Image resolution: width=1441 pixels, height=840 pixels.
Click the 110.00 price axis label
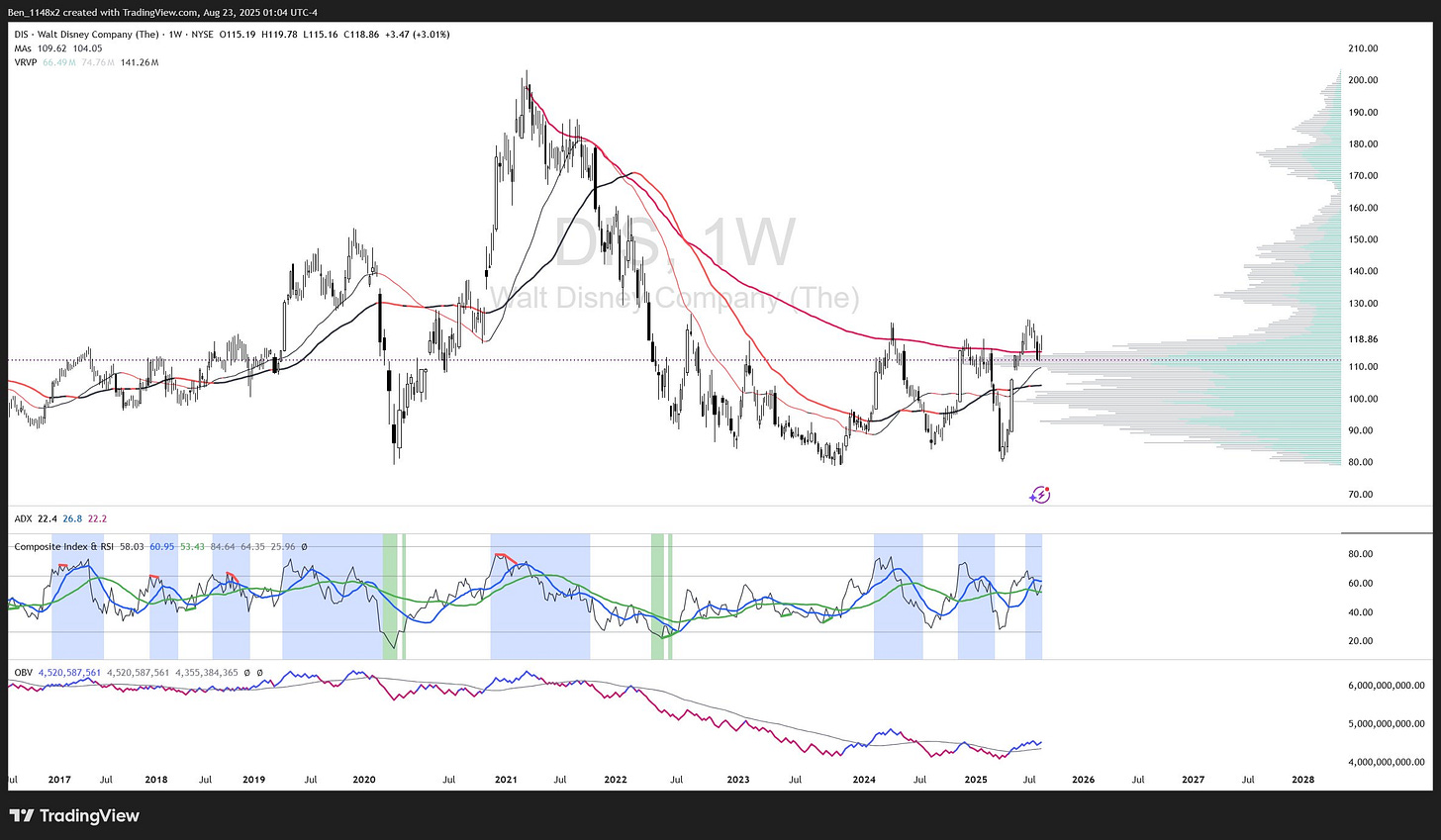pos(1364,367)
